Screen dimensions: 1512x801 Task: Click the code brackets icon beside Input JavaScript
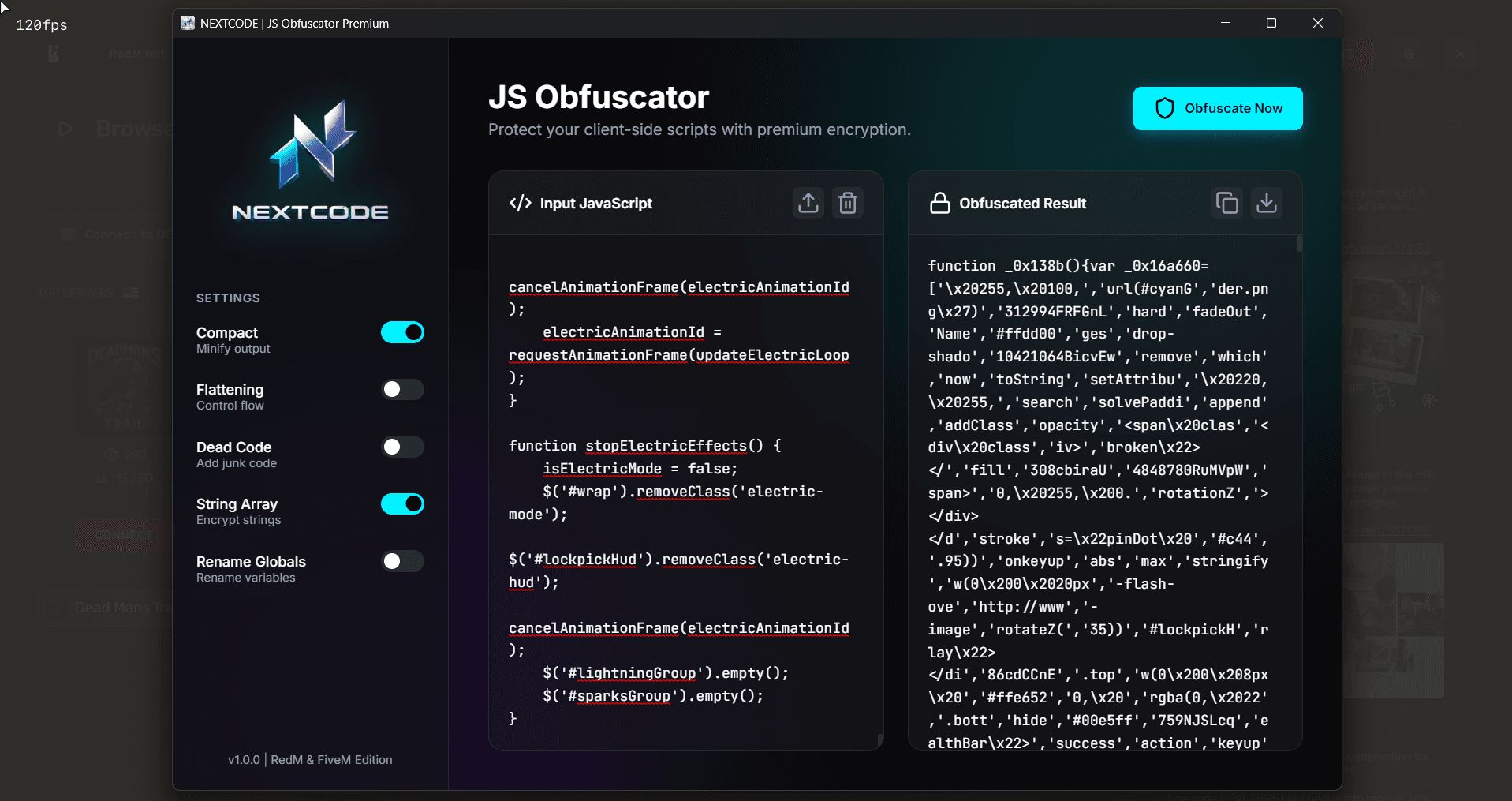[520, 204]
